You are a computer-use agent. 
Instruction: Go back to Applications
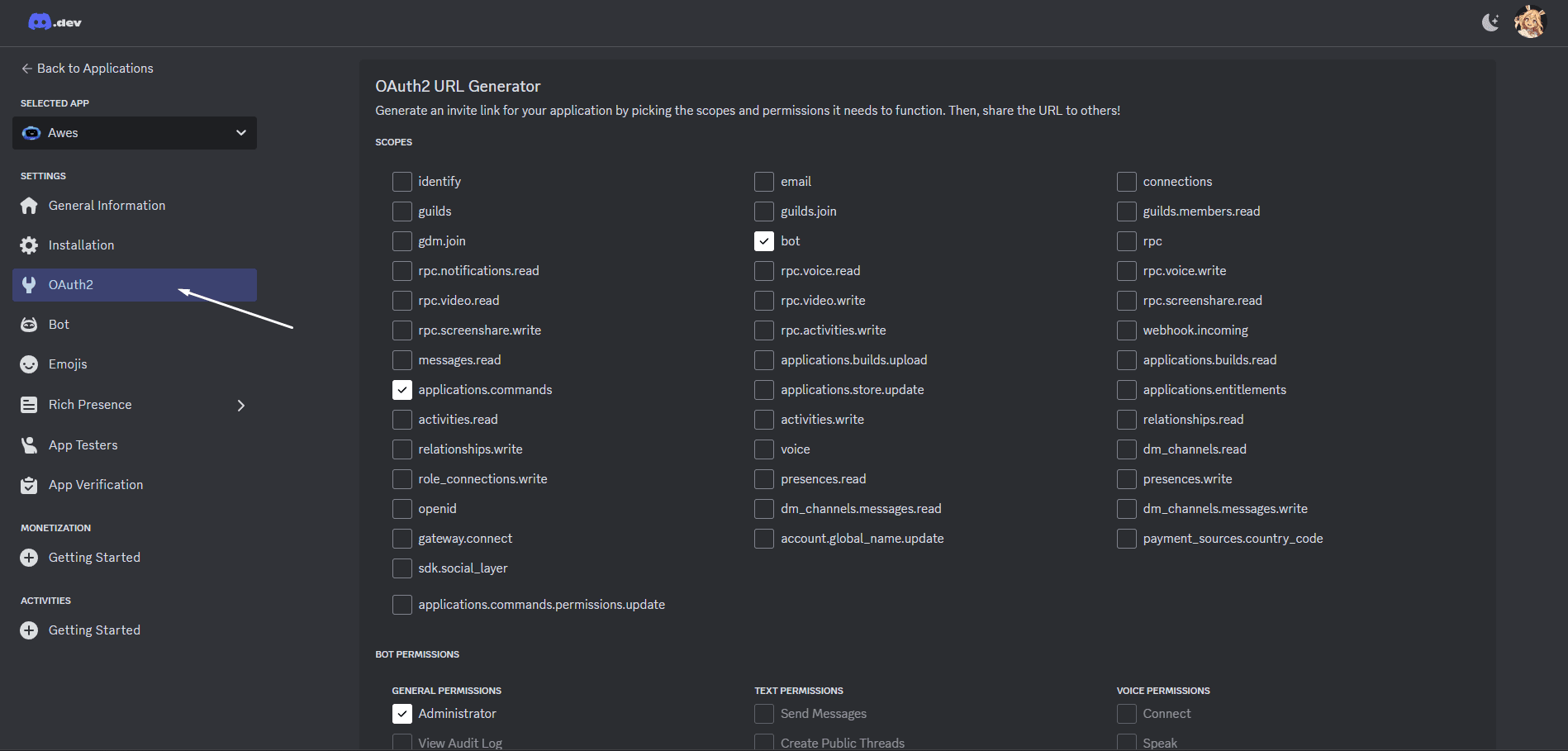coord(88,69)
